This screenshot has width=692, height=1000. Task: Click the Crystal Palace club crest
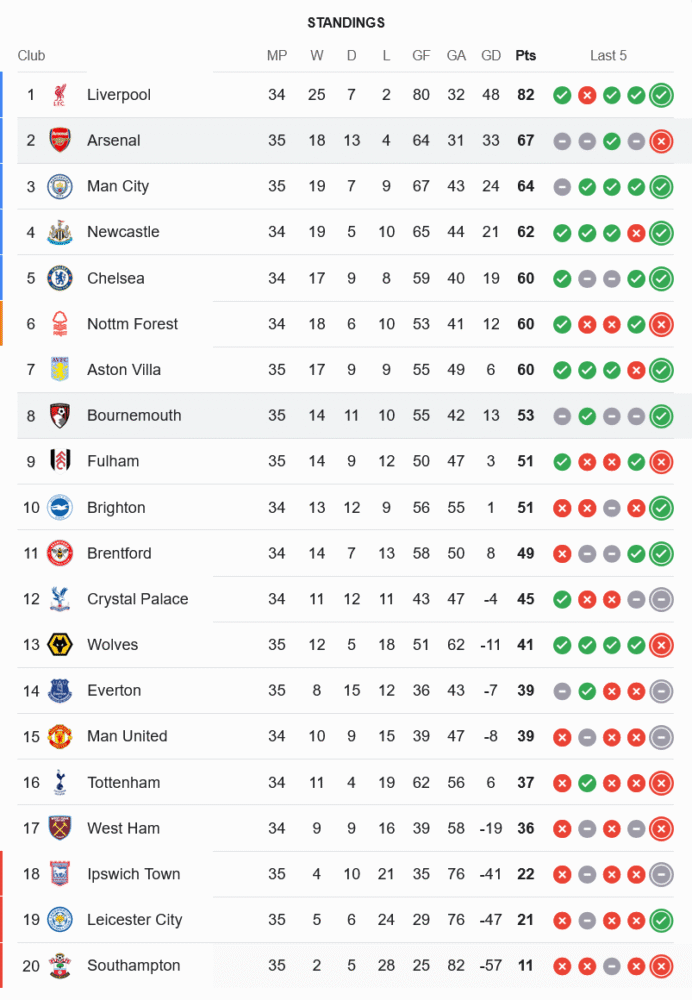pos(60,599)
